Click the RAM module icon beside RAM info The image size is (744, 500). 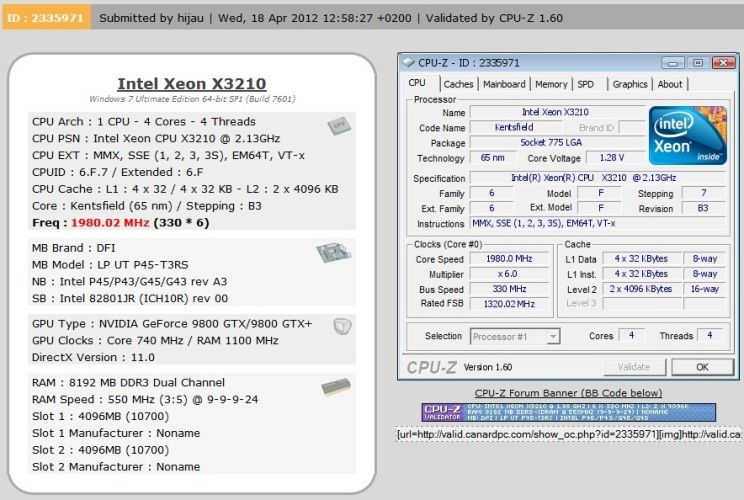pos(336,387)
